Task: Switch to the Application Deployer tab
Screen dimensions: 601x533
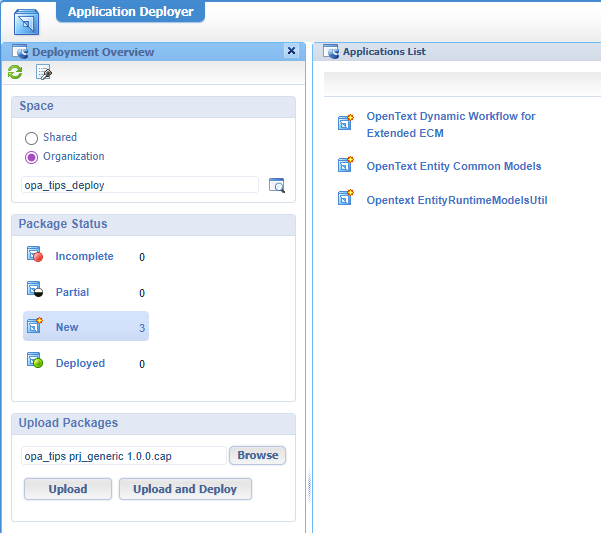Action: (131, 12)
